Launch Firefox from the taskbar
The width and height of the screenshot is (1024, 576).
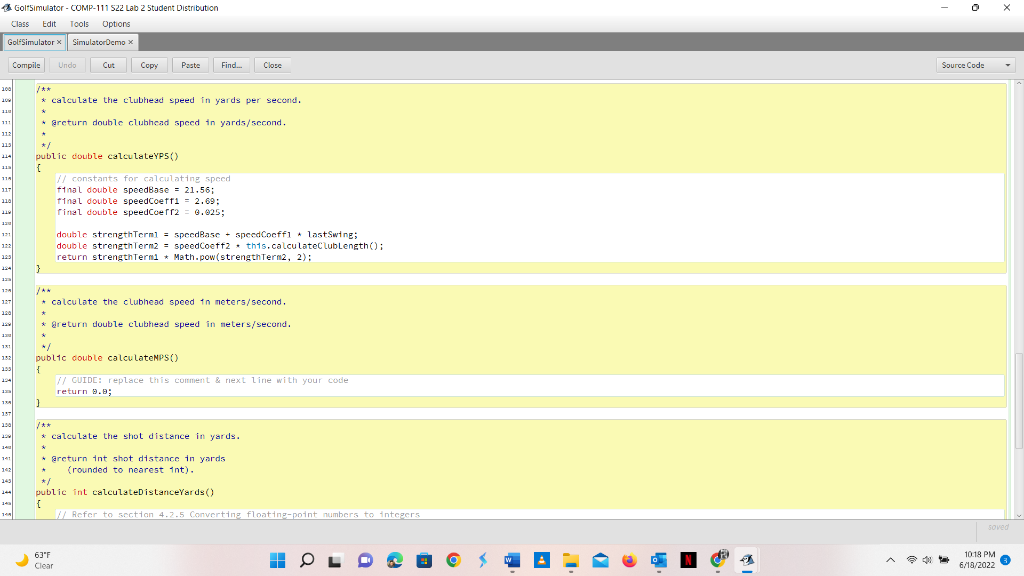pyautogui.click(x=629, y=560)
